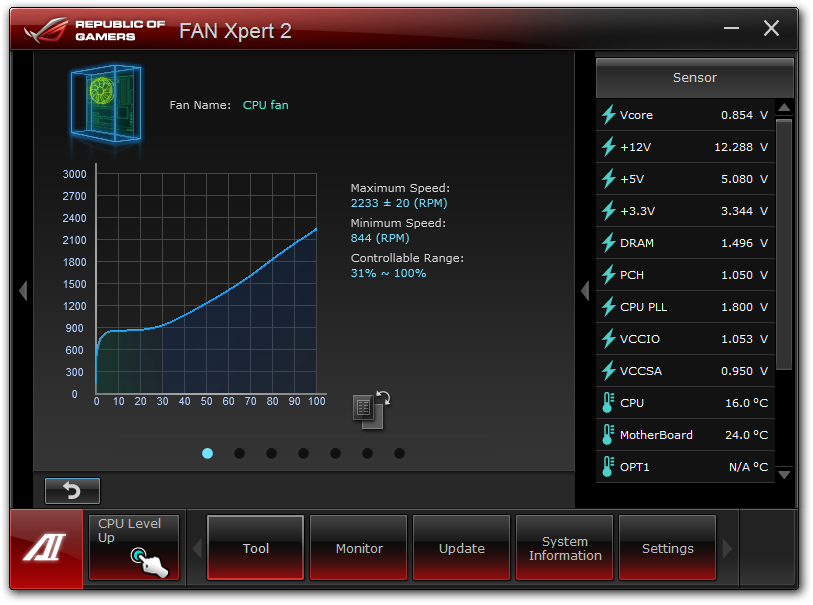This screenshot has width=813, height=605.
Task: Click the fan report copy icon
Action: click(x=371, y=410)
